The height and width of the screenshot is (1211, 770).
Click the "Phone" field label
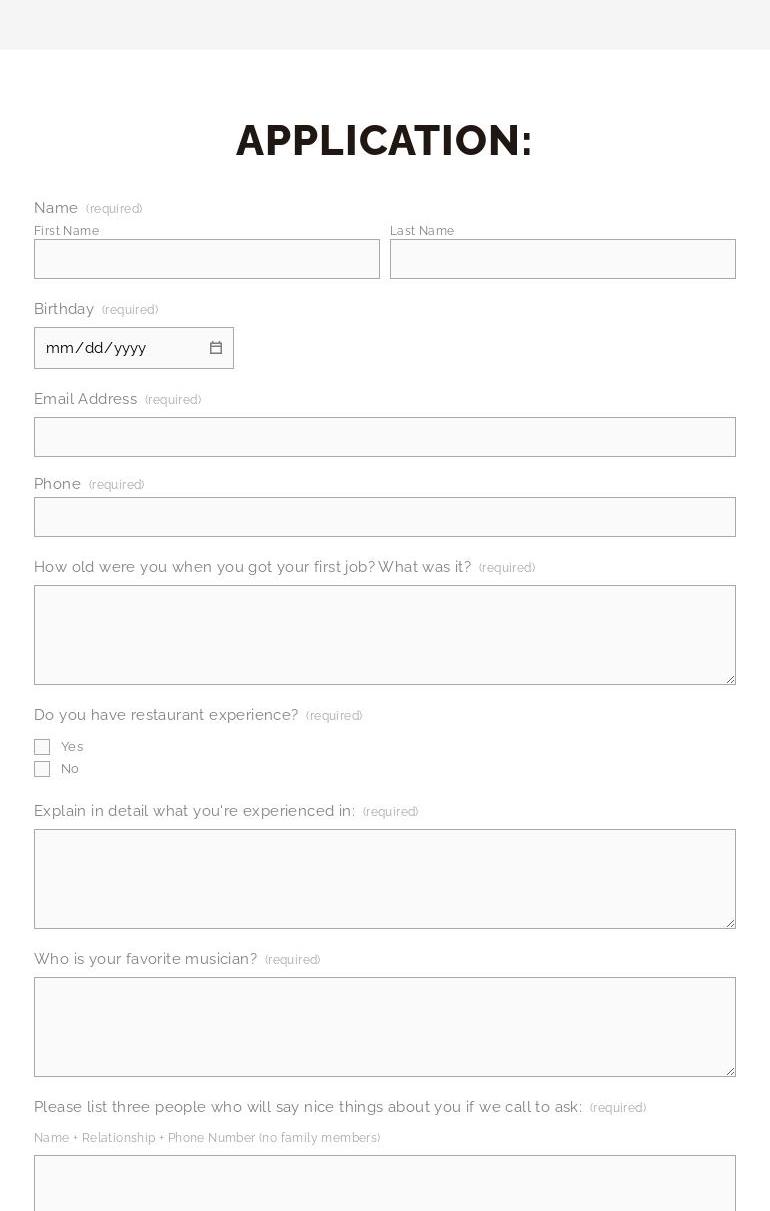[x=58, y=484]
